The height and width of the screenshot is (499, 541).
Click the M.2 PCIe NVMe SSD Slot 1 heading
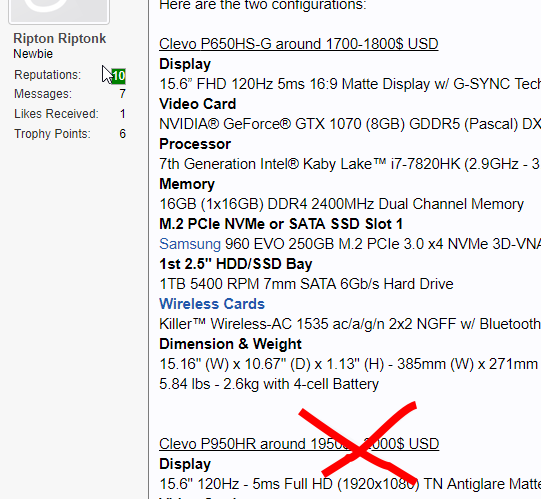click(281, 224)
